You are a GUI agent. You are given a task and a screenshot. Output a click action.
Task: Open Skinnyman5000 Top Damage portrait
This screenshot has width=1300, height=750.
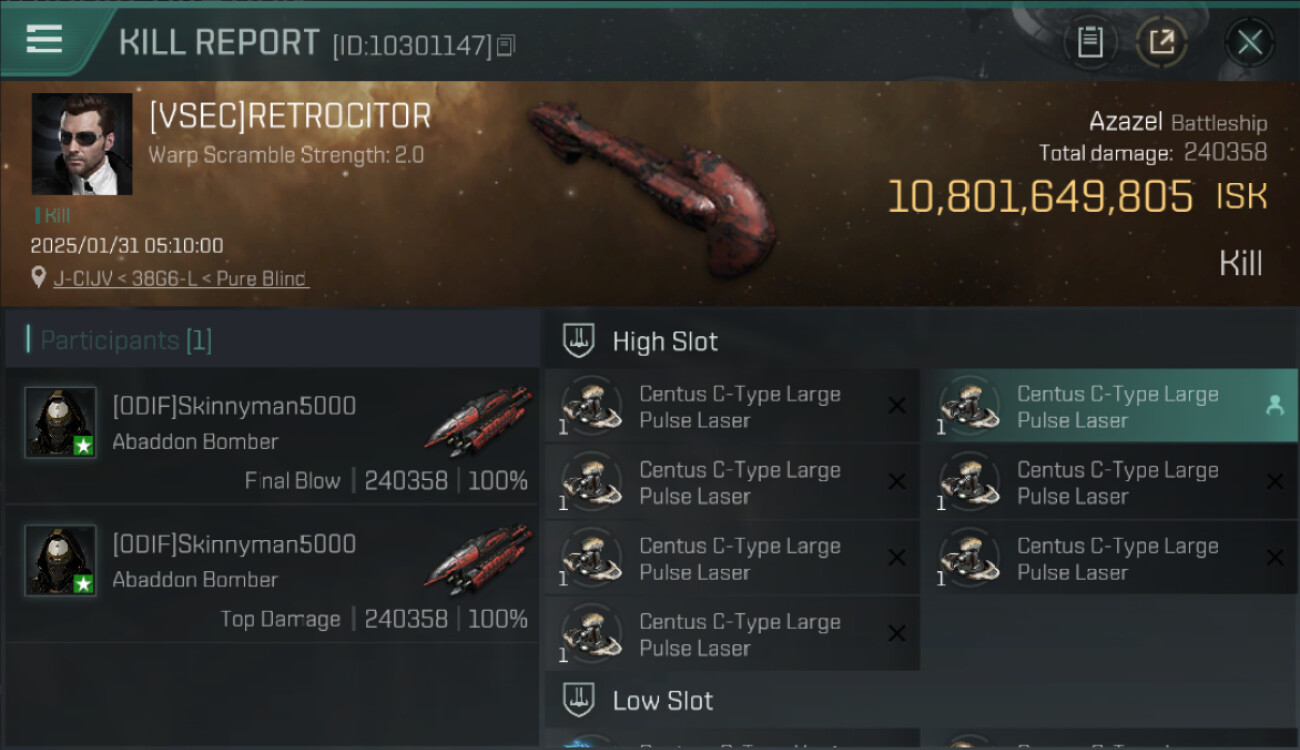(60, 560)
